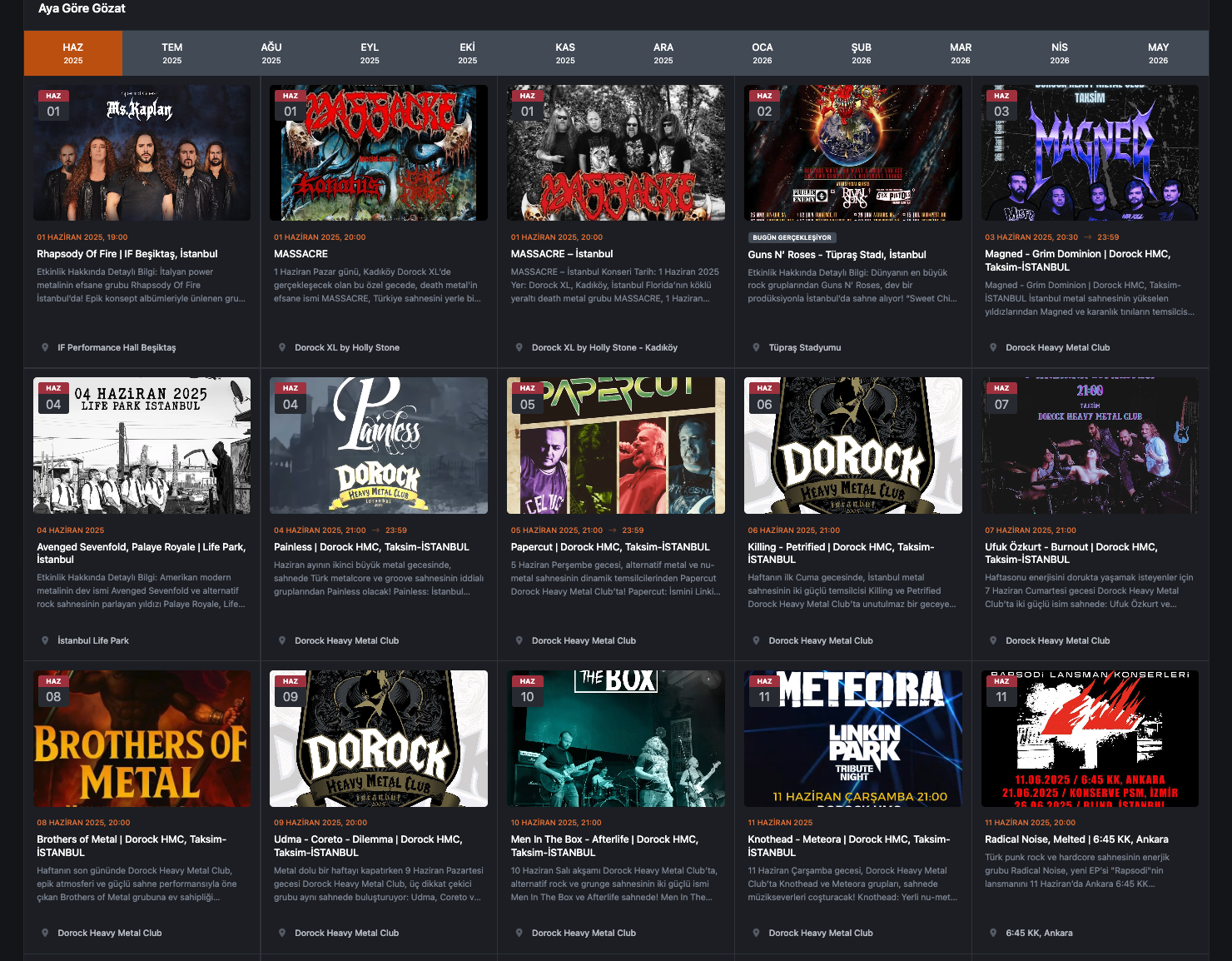Click location pin beside Dorock XL Kadıköy venue
This screenshot has width=1232, height=961.
coord(519,347)
